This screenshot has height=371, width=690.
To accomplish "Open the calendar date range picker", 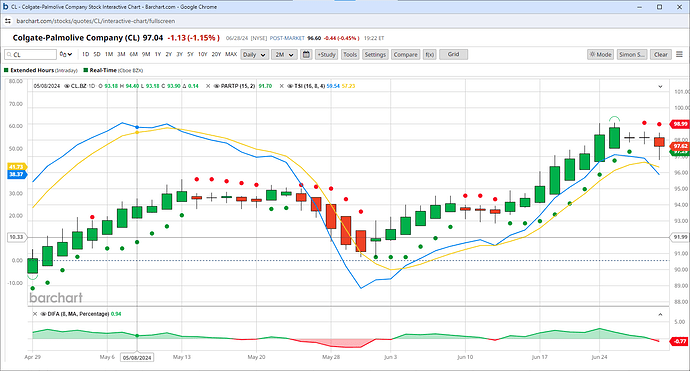I will [306, 55].
